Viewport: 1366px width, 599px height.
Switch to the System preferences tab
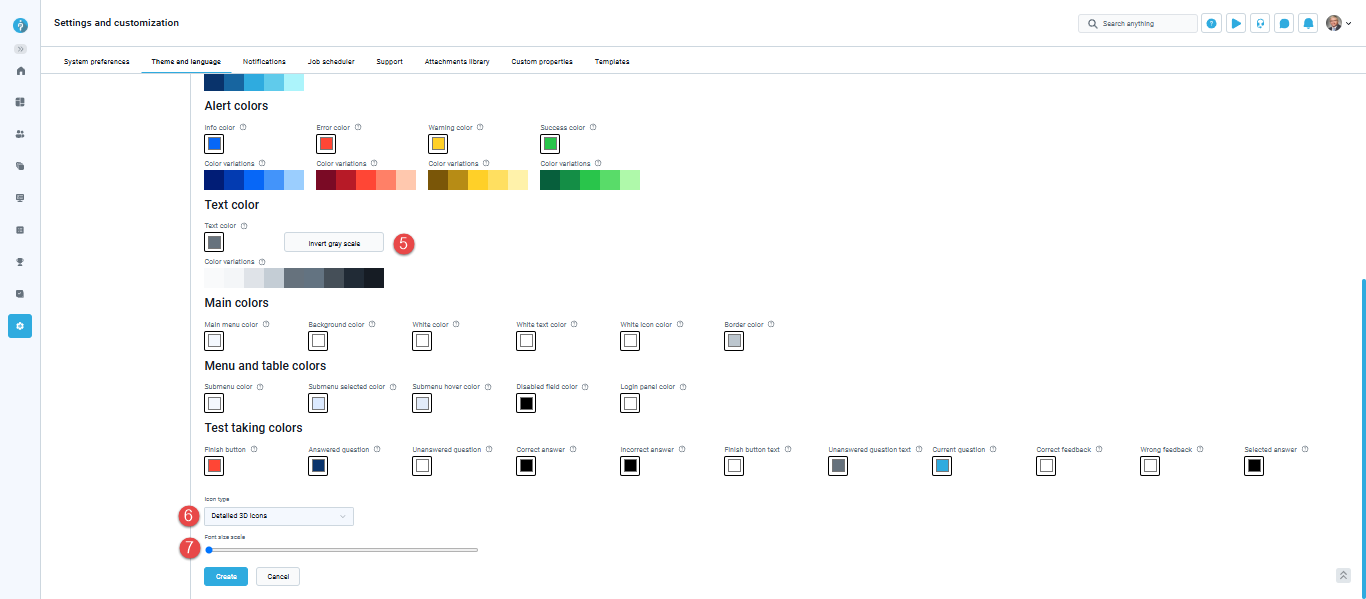click(96, 62)
